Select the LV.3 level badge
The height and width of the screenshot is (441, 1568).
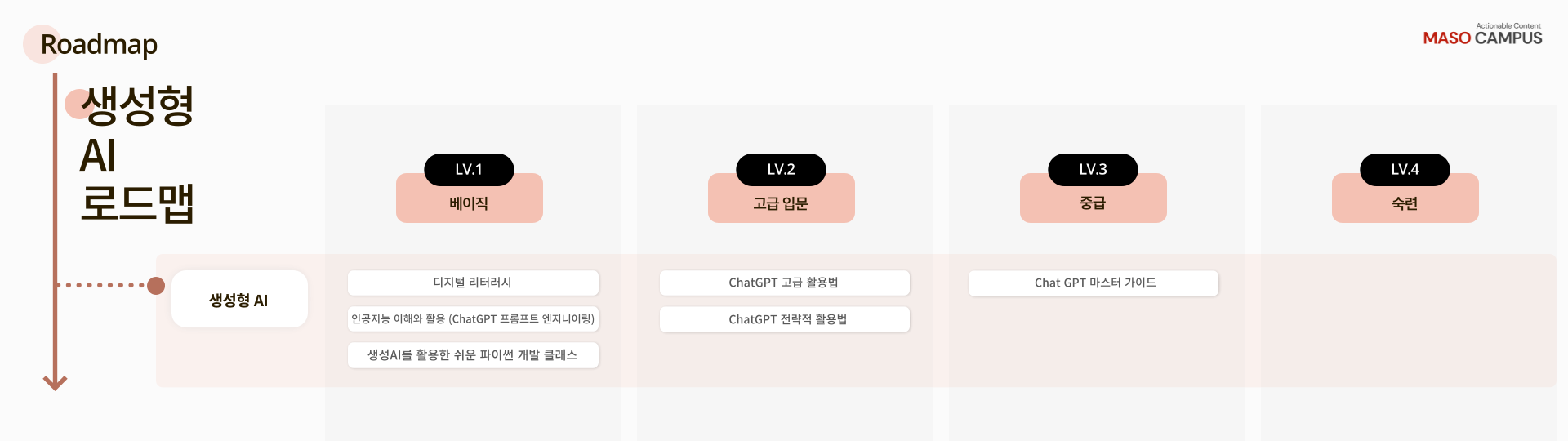point(1093,169)
